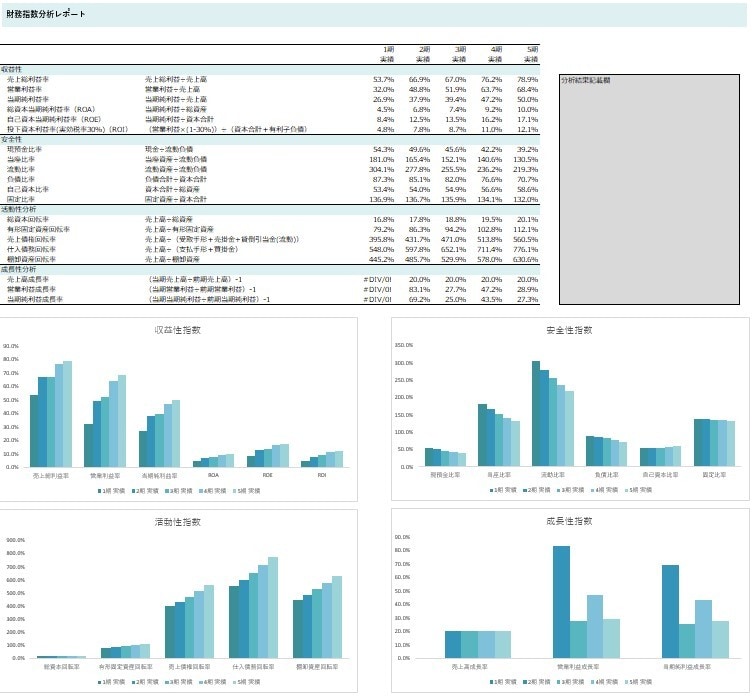
Task: Select the ROI axis label in 収益性指数 chart
Action: (322, 476)
